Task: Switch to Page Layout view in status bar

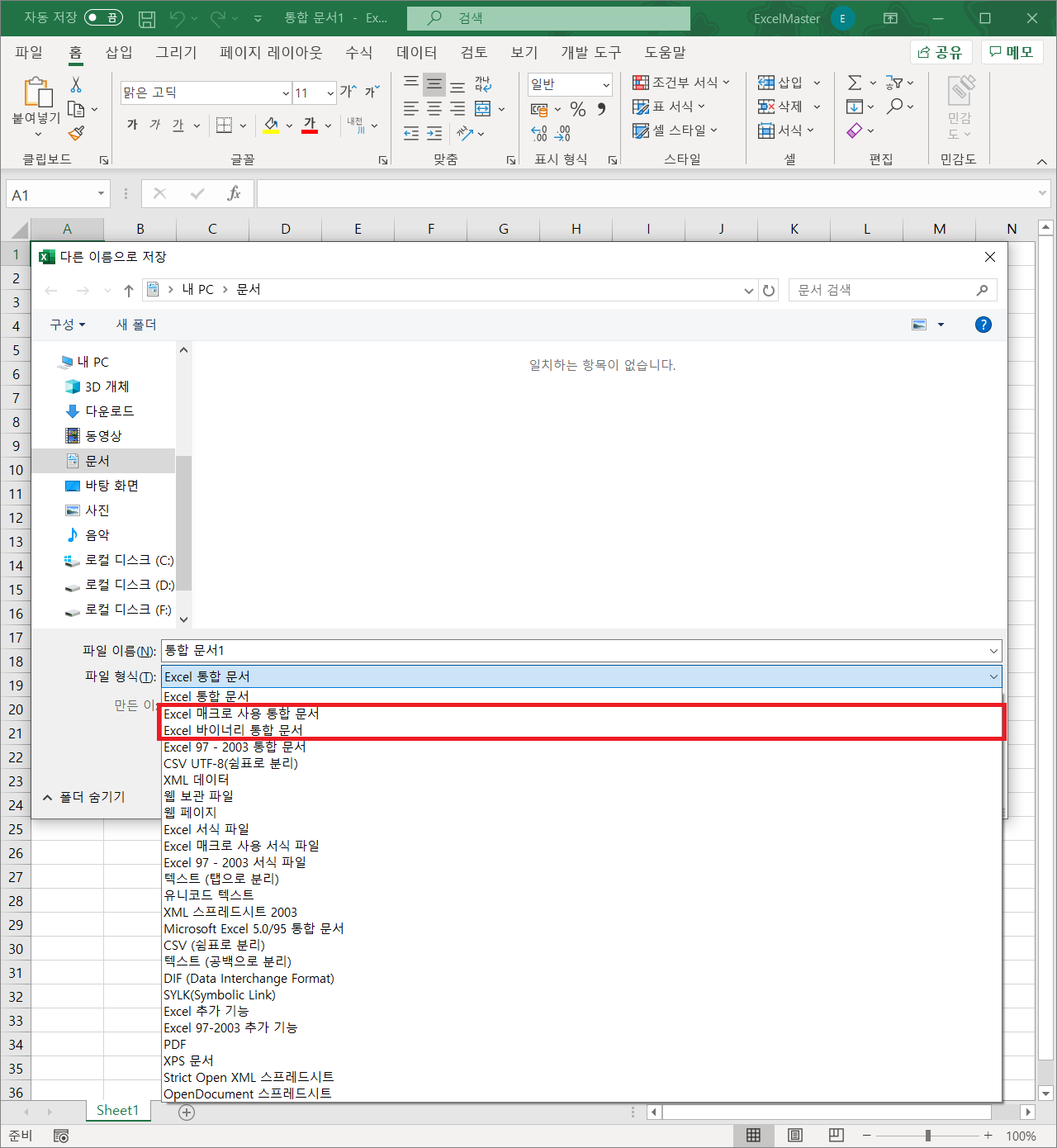Action: tap(795, 1136)
